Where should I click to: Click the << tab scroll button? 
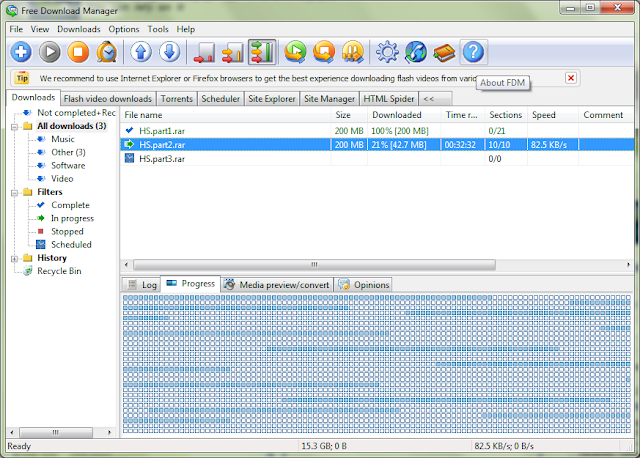[x=435, y=99]
